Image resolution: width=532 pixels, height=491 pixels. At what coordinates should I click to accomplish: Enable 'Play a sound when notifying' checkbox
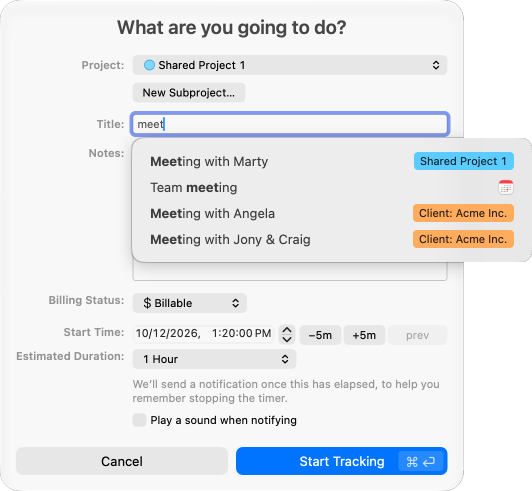click(139, 420)
